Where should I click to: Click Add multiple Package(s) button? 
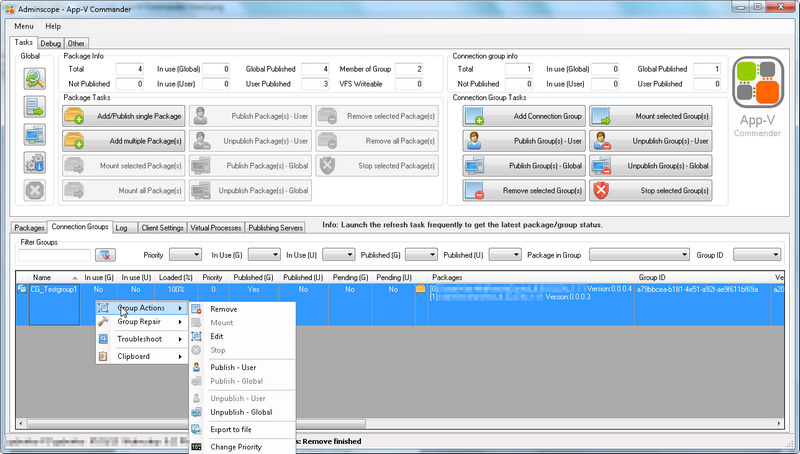coord(123,141)
